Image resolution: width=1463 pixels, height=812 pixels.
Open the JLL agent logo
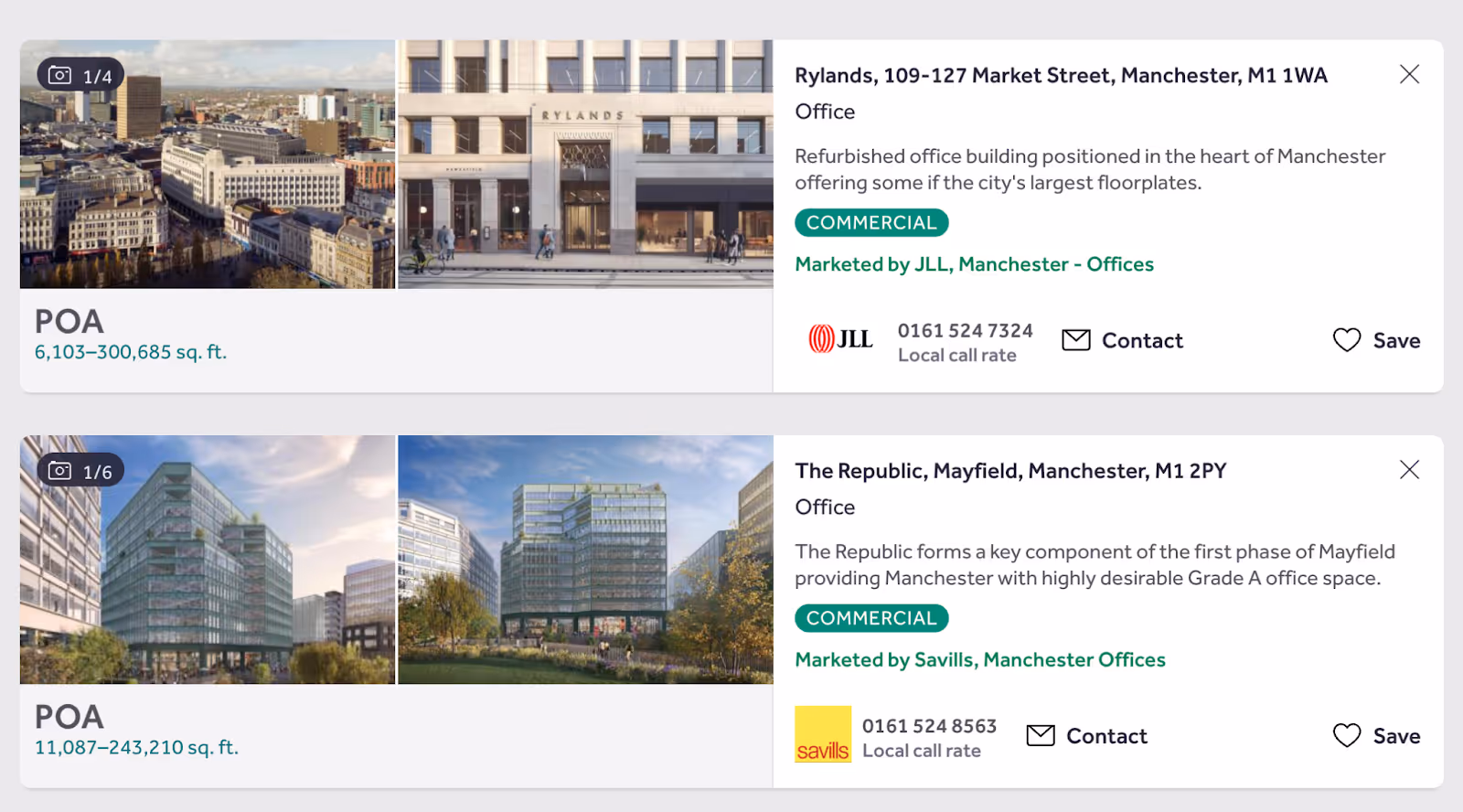pyautogui.click(x=840, y=339)
